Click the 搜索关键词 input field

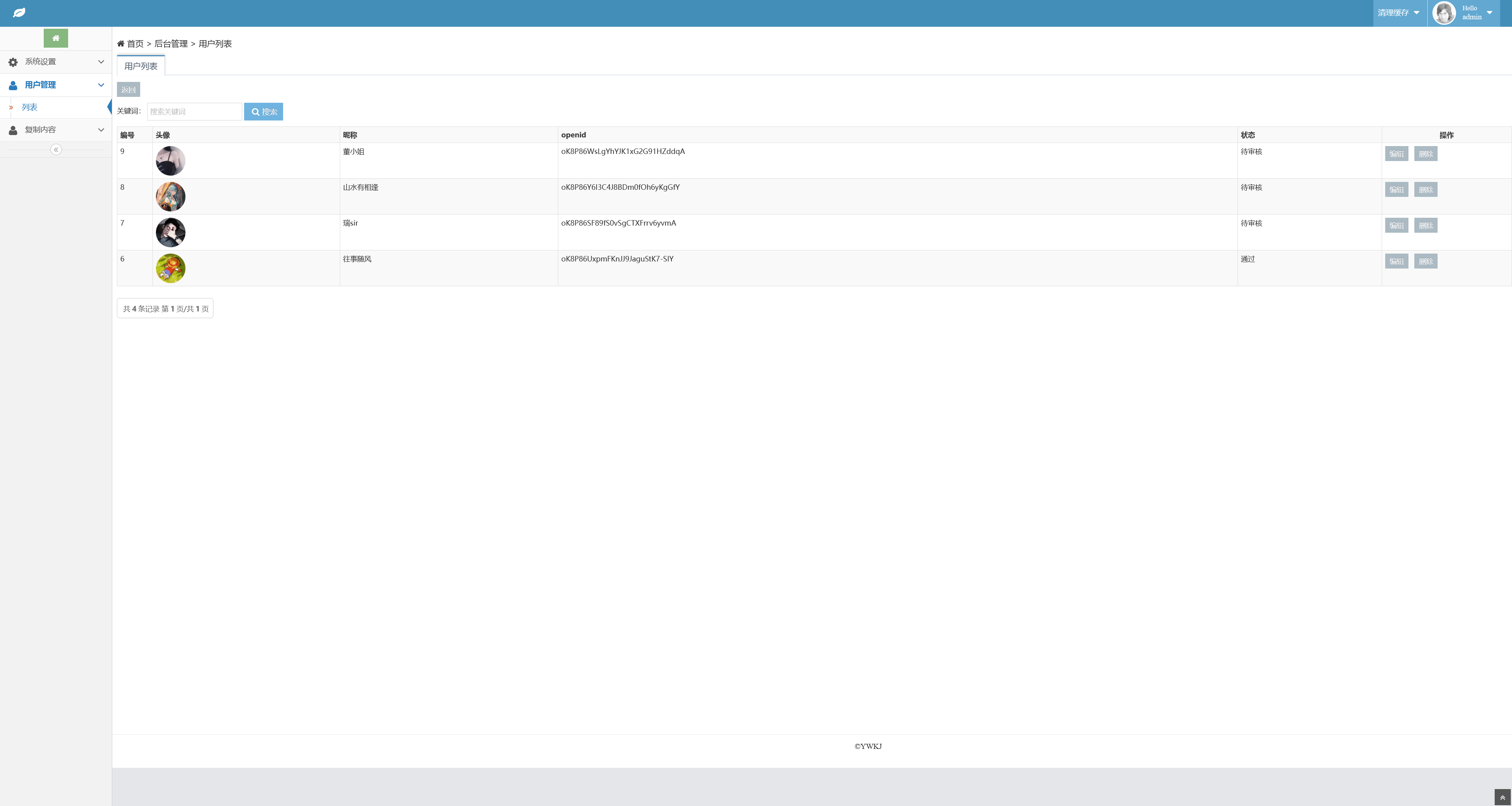[194, 111]
